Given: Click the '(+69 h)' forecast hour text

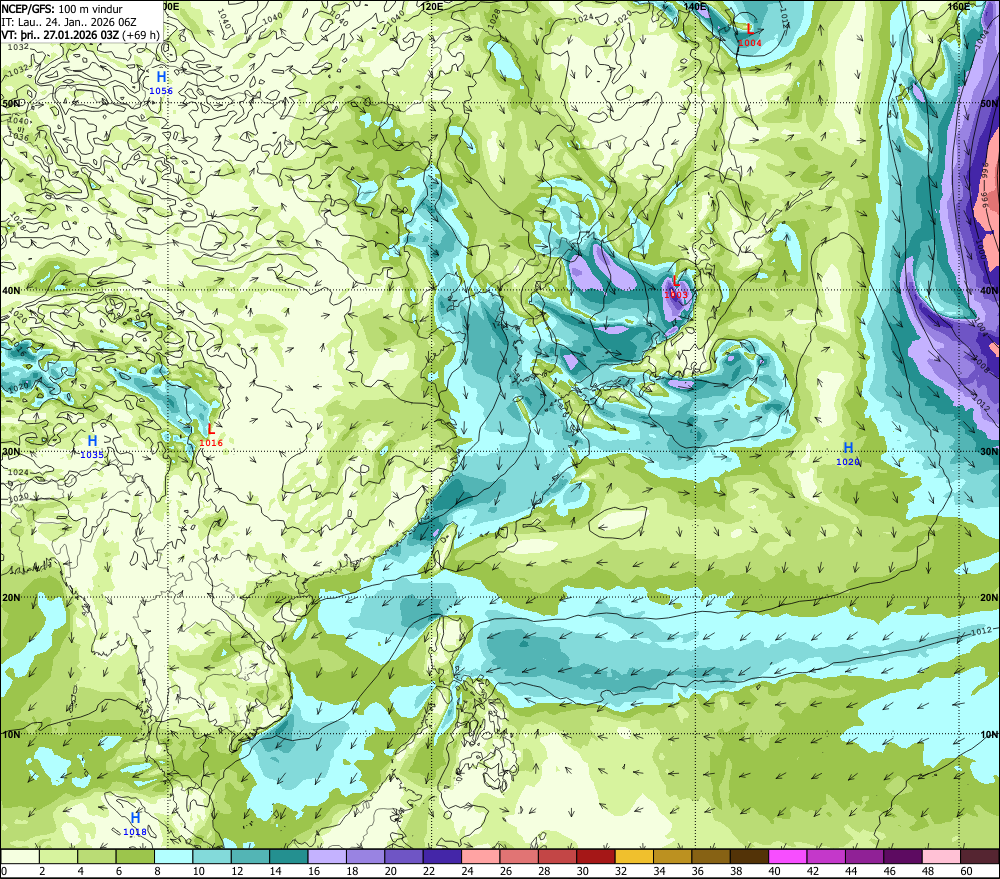Looking at the screenshot, I should (141, 34).
